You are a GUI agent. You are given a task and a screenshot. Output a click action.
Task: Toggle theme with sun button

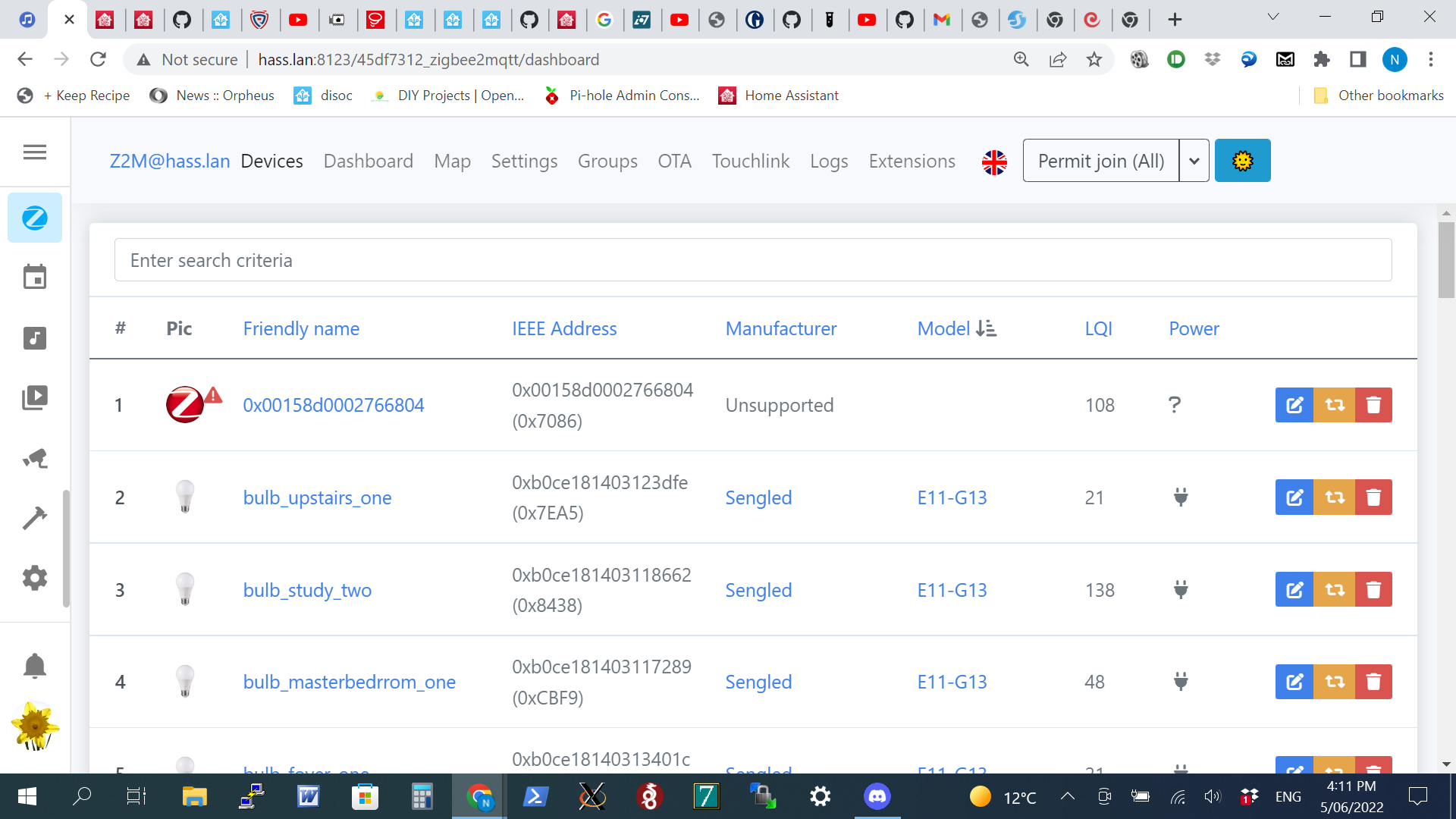[x=1242, y=161]
